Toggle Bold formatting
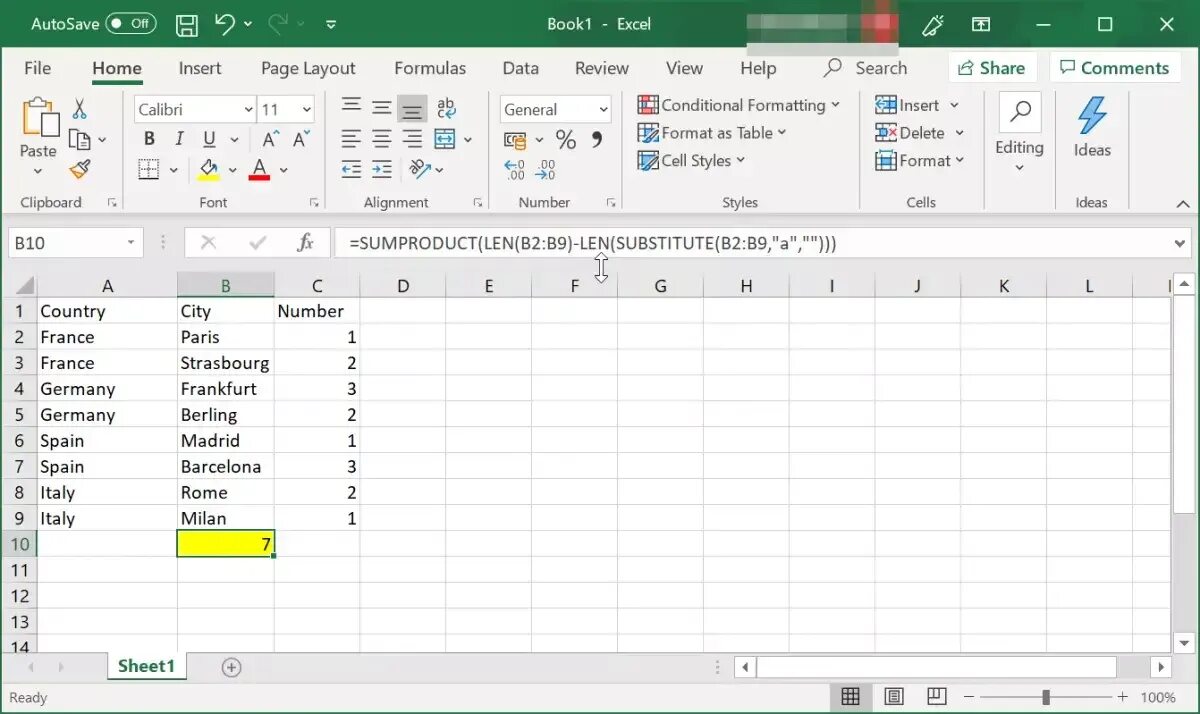The width and height of the screenshot is (1200, 714). 149,139
